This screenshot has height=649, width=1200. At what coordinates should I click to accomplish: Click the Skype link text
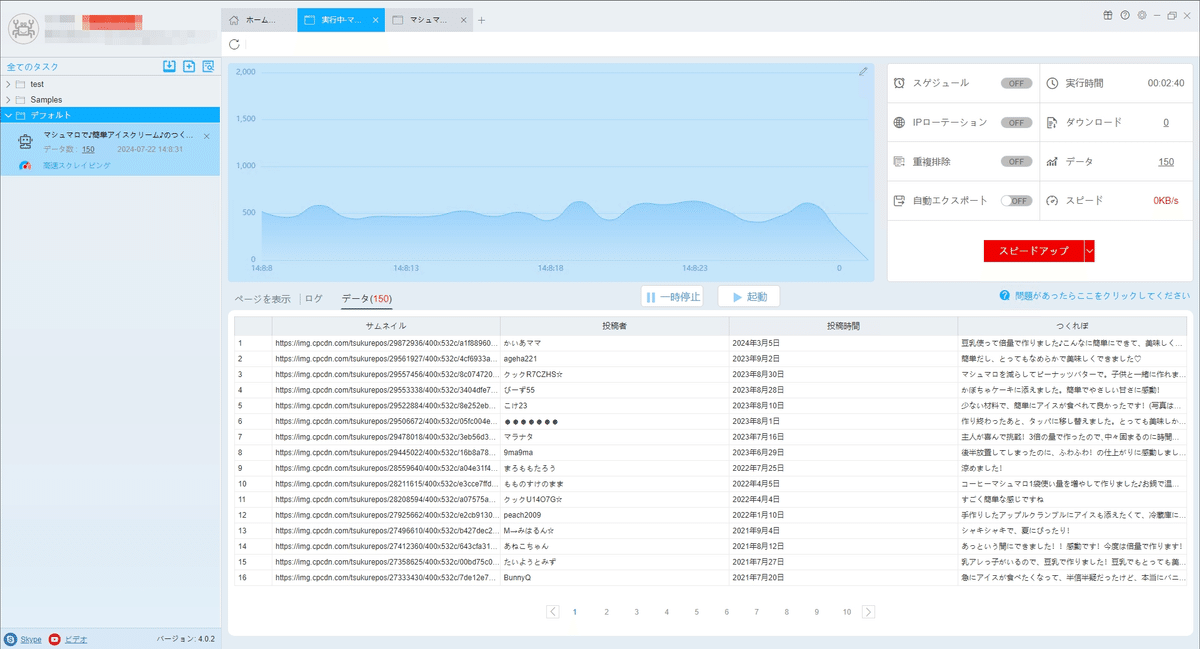pyautogui.click(x=30, y=638)
